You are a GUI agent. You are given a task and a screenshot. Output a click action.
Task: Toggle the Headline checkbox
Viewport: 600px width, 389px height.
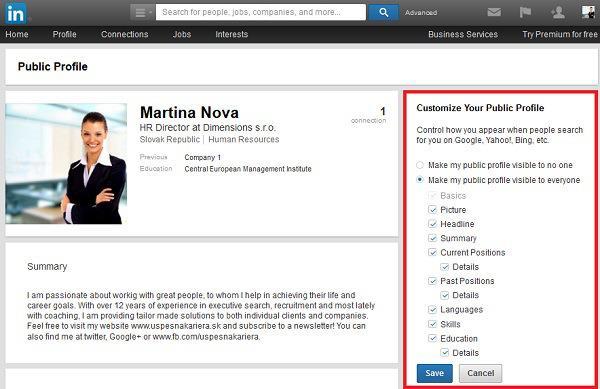432,224
